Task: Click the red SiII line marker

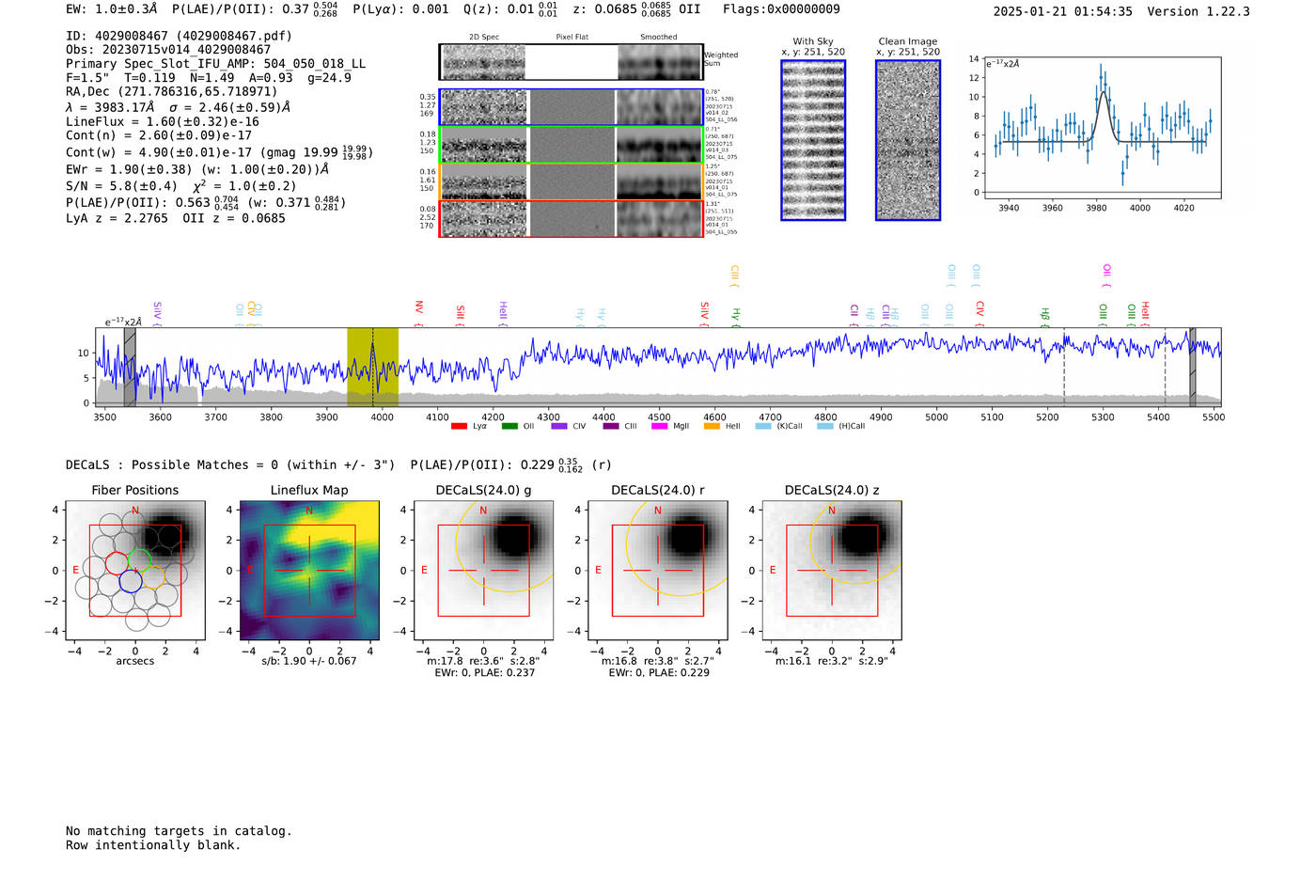Action: click(461, 315)
